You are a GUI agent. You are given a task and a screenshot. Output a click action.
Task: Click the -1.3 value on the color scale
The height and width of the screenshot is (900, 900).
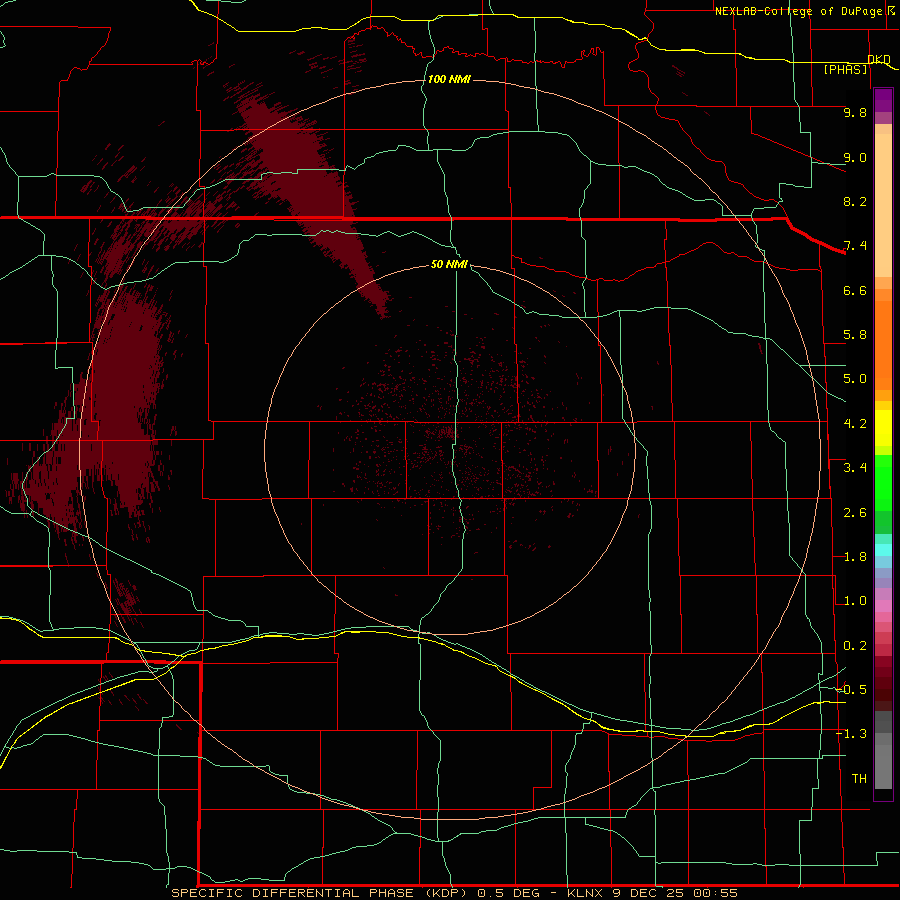click(851, 734)
